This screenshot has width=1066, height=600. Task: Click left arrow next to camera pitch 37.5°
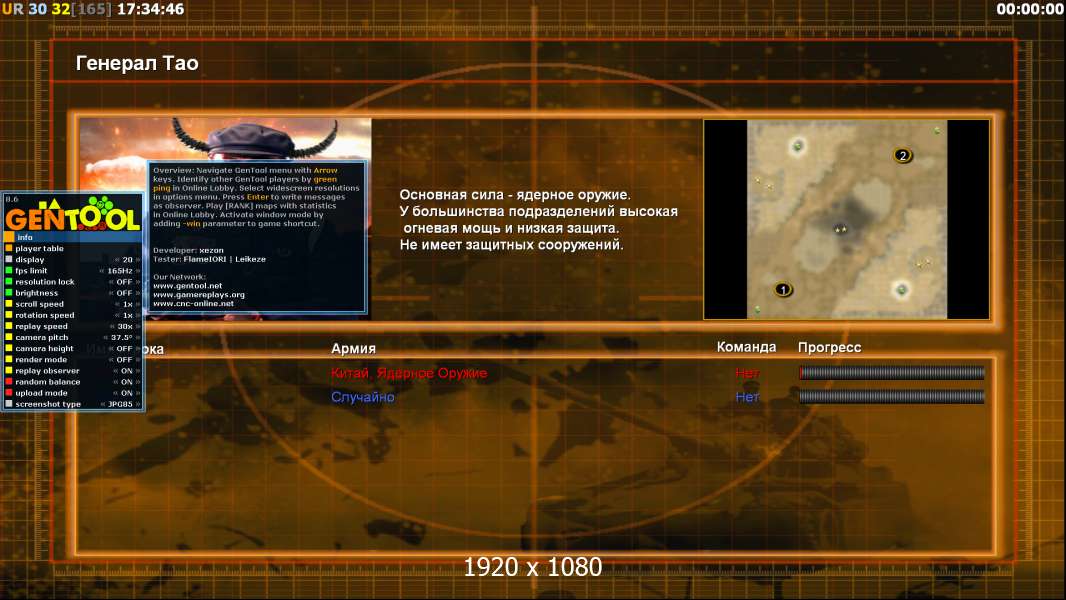(106, 337)
